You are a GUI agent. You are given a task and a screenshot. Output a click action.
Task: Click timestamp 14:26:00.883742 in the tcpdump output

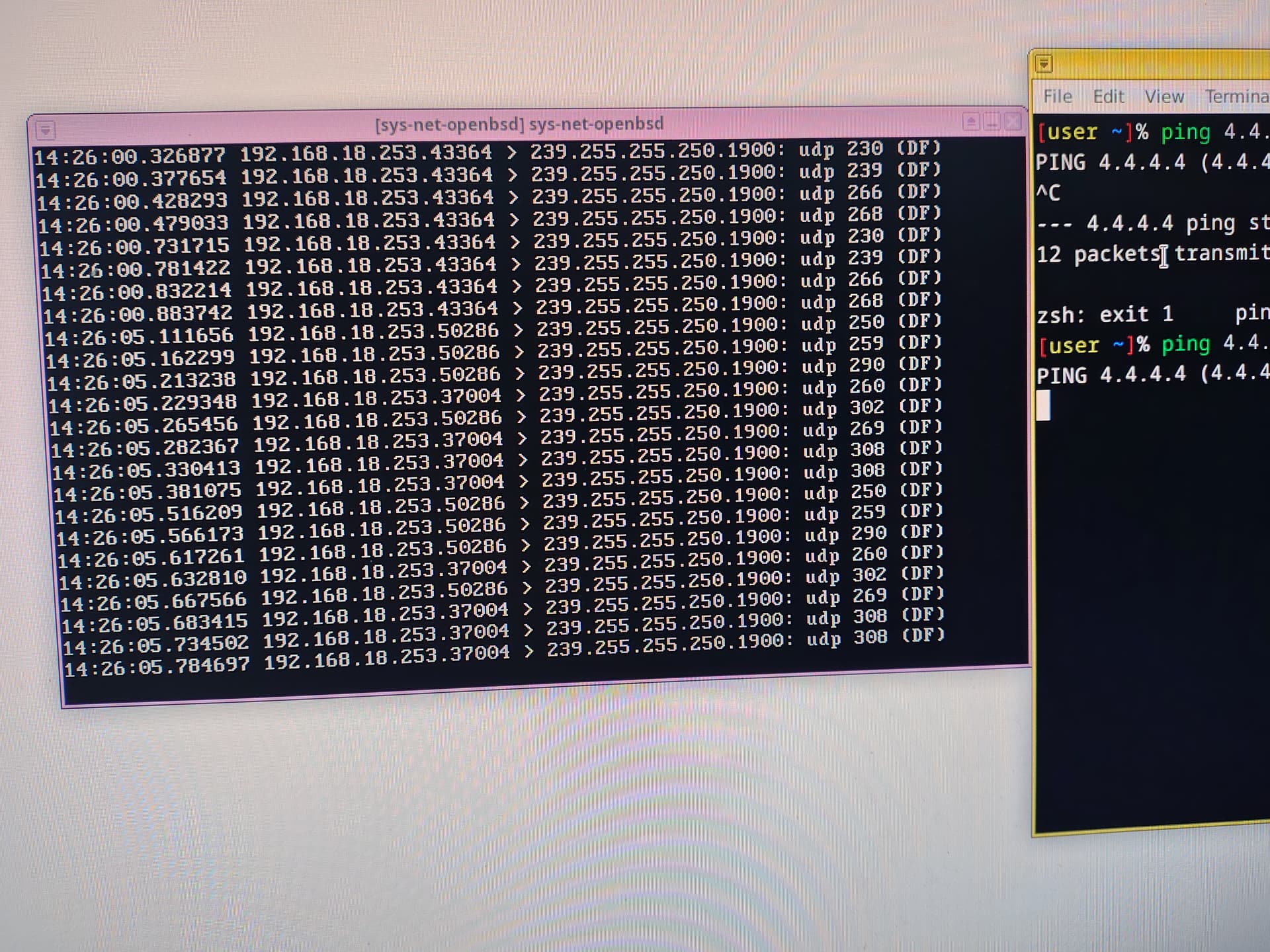[139, 314]
